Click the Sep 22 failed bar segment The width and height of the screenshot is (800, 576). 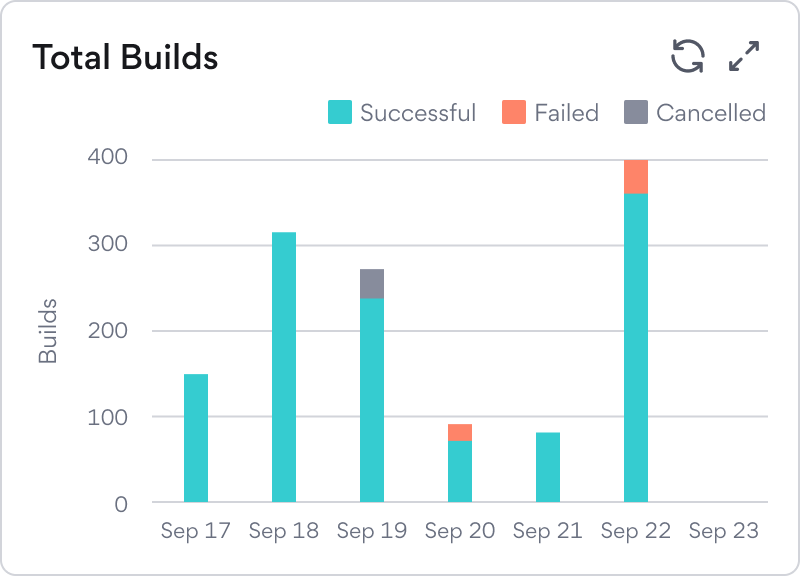tap(636, 177)
